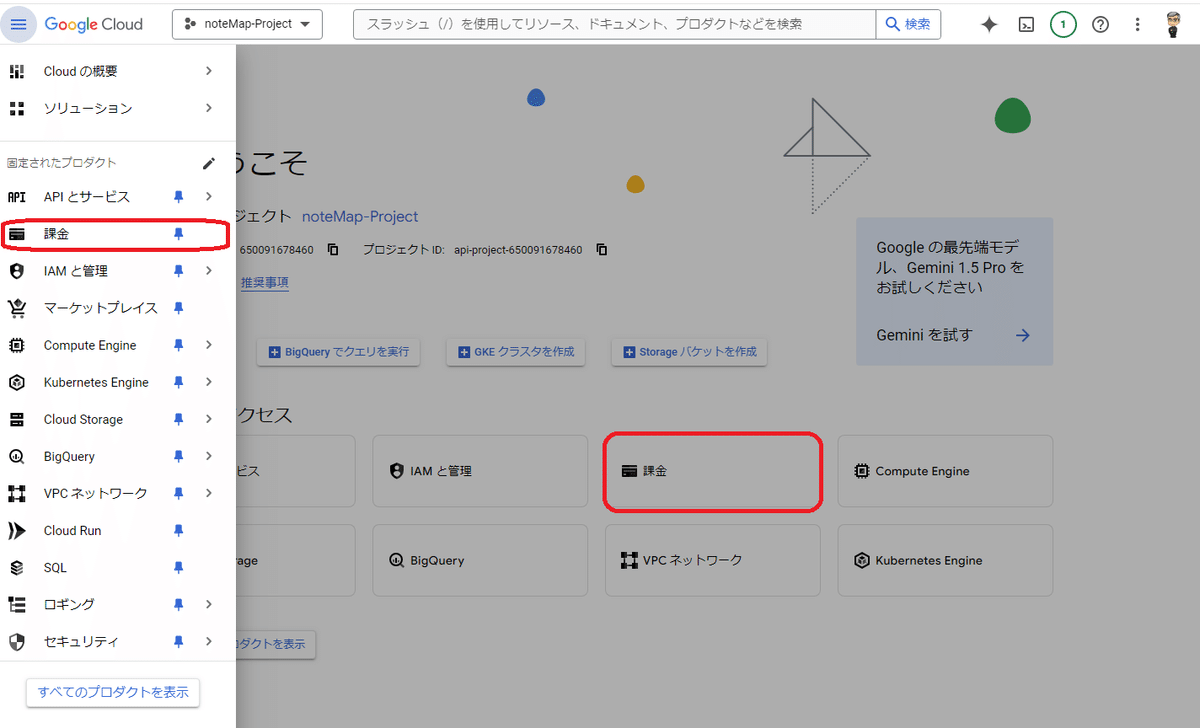Image resolution: width=1200 pixels, height=728 pixels.
Task: Click the Cloud Run icon in sidebar
Action: 16,530
